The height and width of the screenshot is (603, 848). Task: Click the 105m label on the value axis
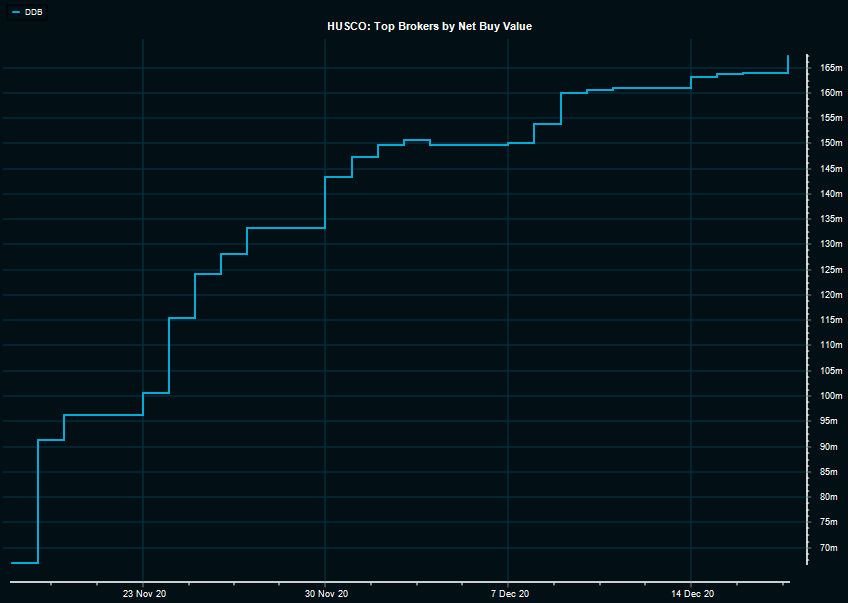click(x=831, y=371)
